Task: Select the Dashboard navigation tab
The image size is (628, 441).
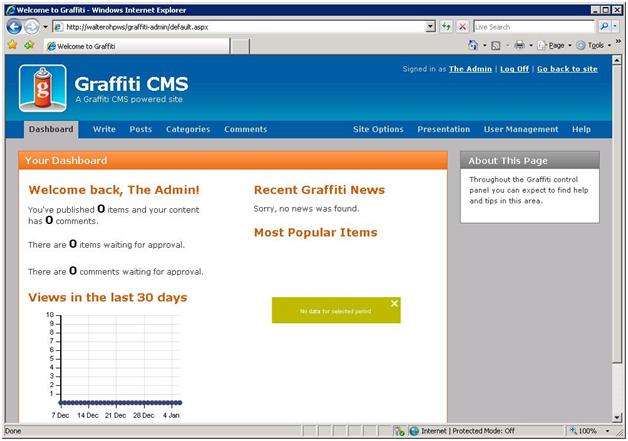Action: tap(51, 129)
